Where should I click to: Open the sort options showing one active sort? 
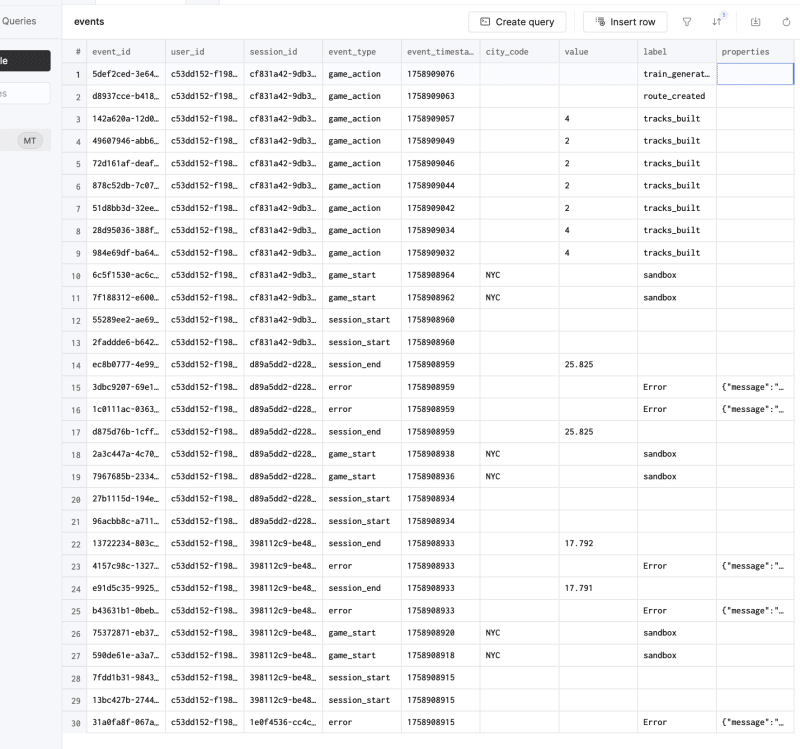[717, 21]
